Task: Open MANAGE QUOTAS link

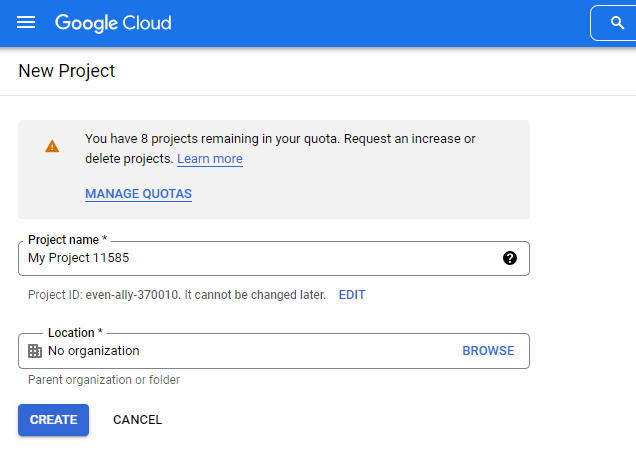Action: (138, 194)
